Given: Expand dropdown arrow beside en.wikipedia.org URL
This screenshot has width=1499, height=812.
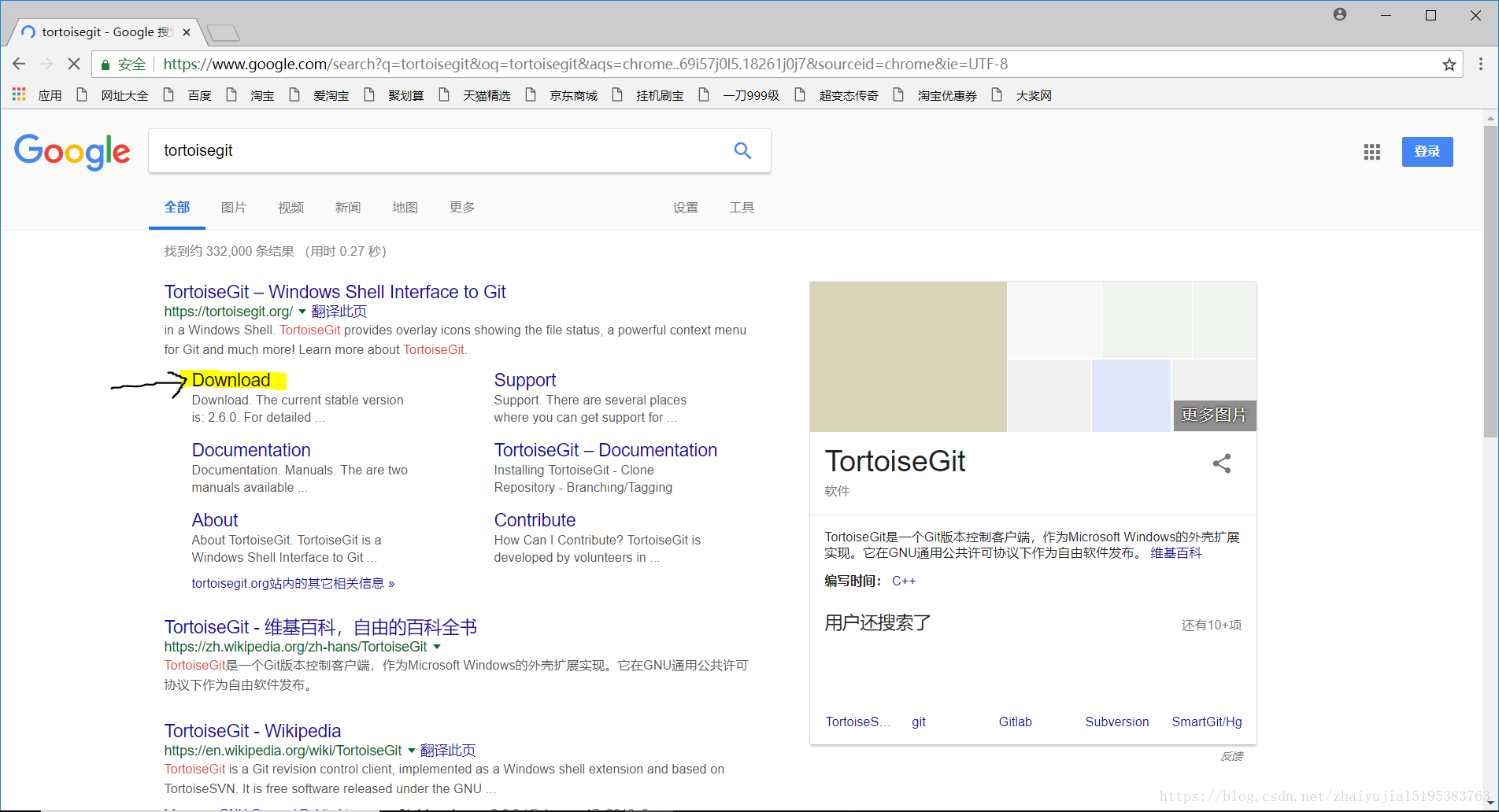Looking at the screenshot, I should pos(411,751).
